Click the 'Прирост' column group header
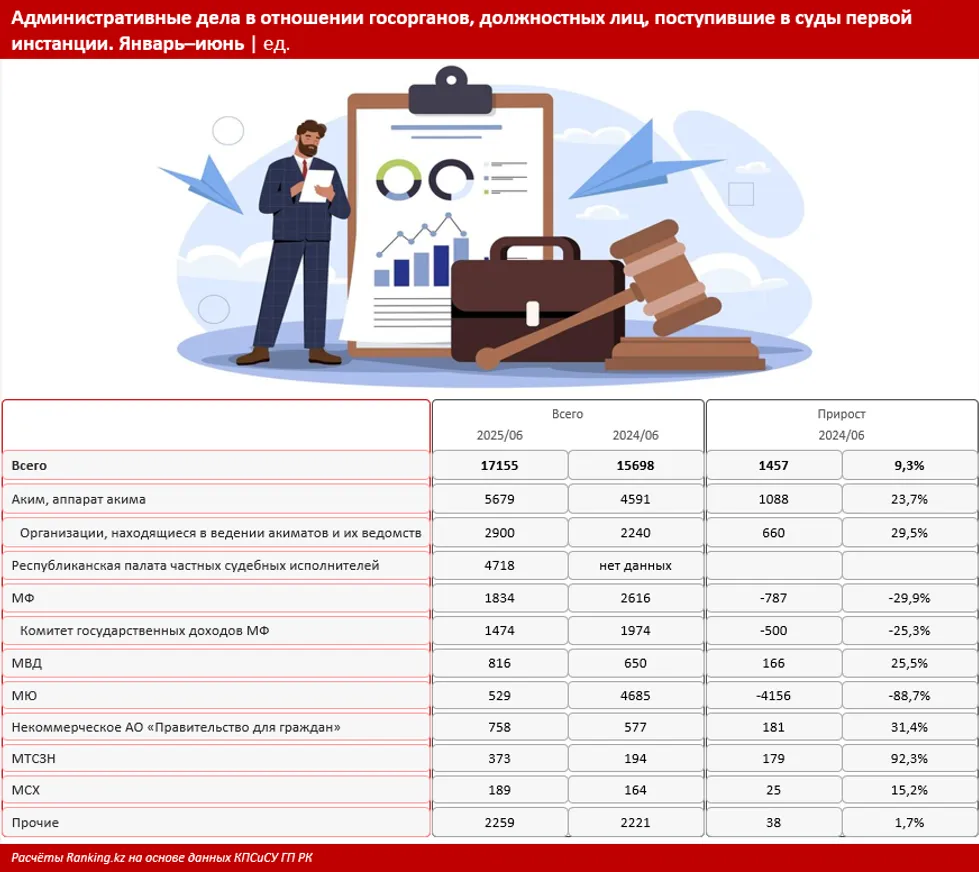The height and width of the screenshot is (872, 979). [841, 413]
